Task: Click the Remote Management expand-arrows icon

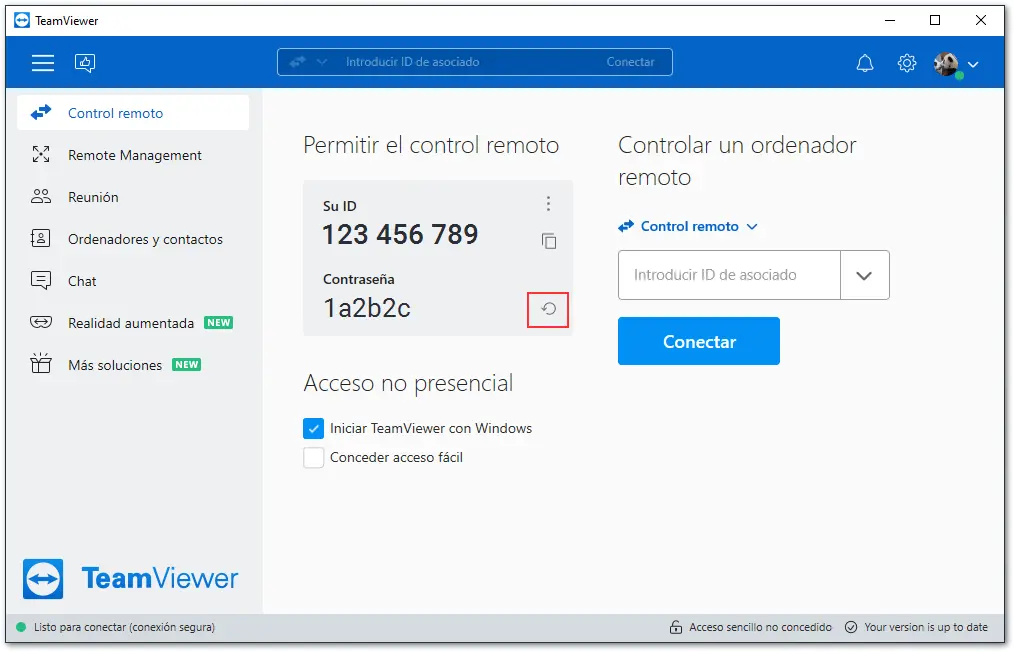Action: coord(41,154)
